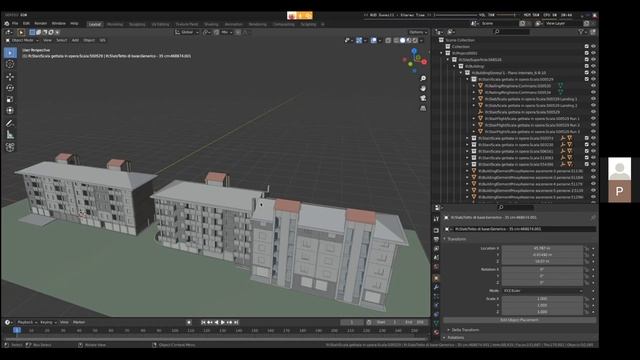This screenshot has height=360, width=640.
Task: Select the Select Box tool in the toolbar
Action: pyautogui.click(x=10, y=53)
